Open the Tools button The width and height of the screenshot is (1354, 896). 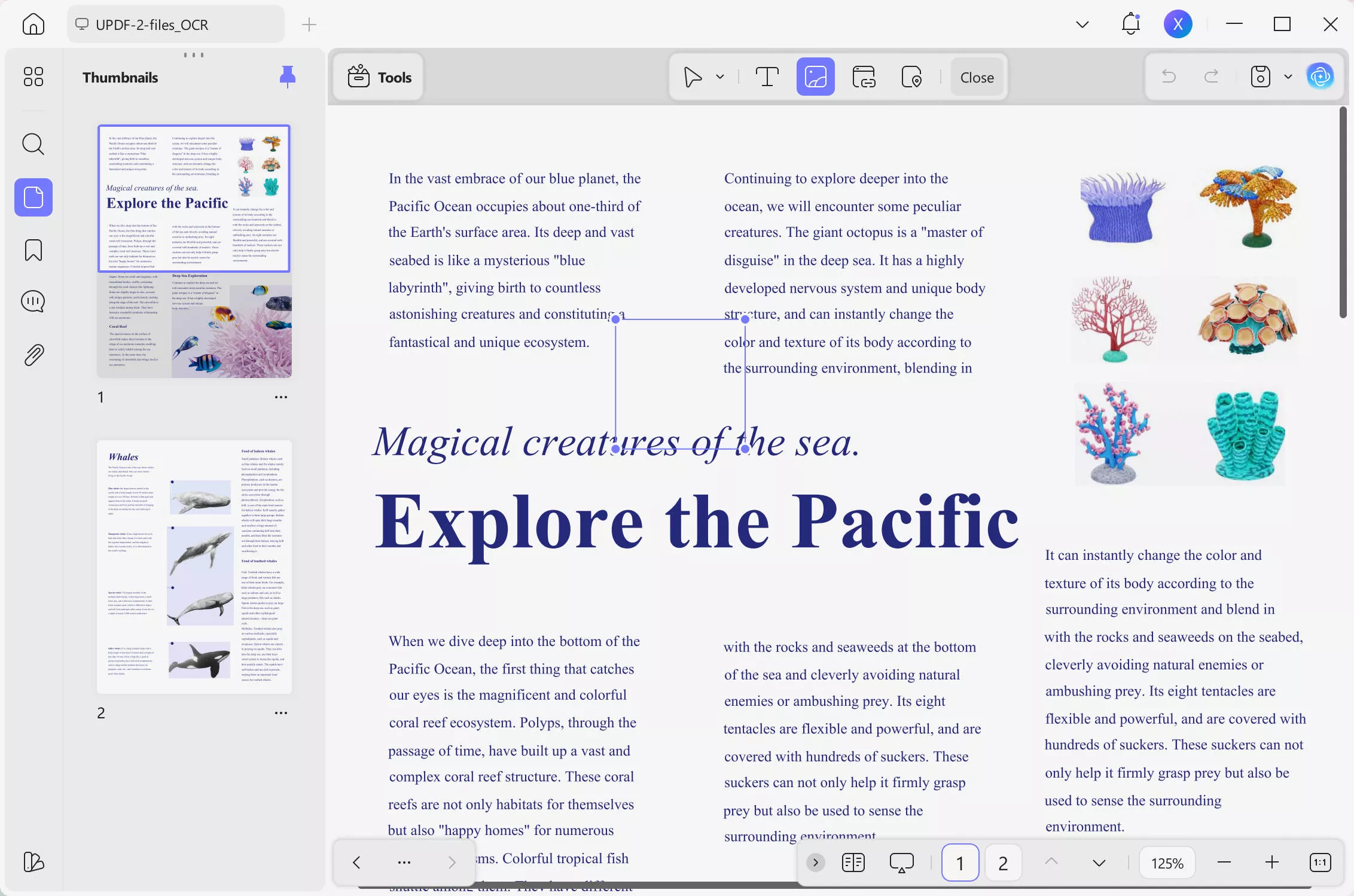[x=379, y=77]
